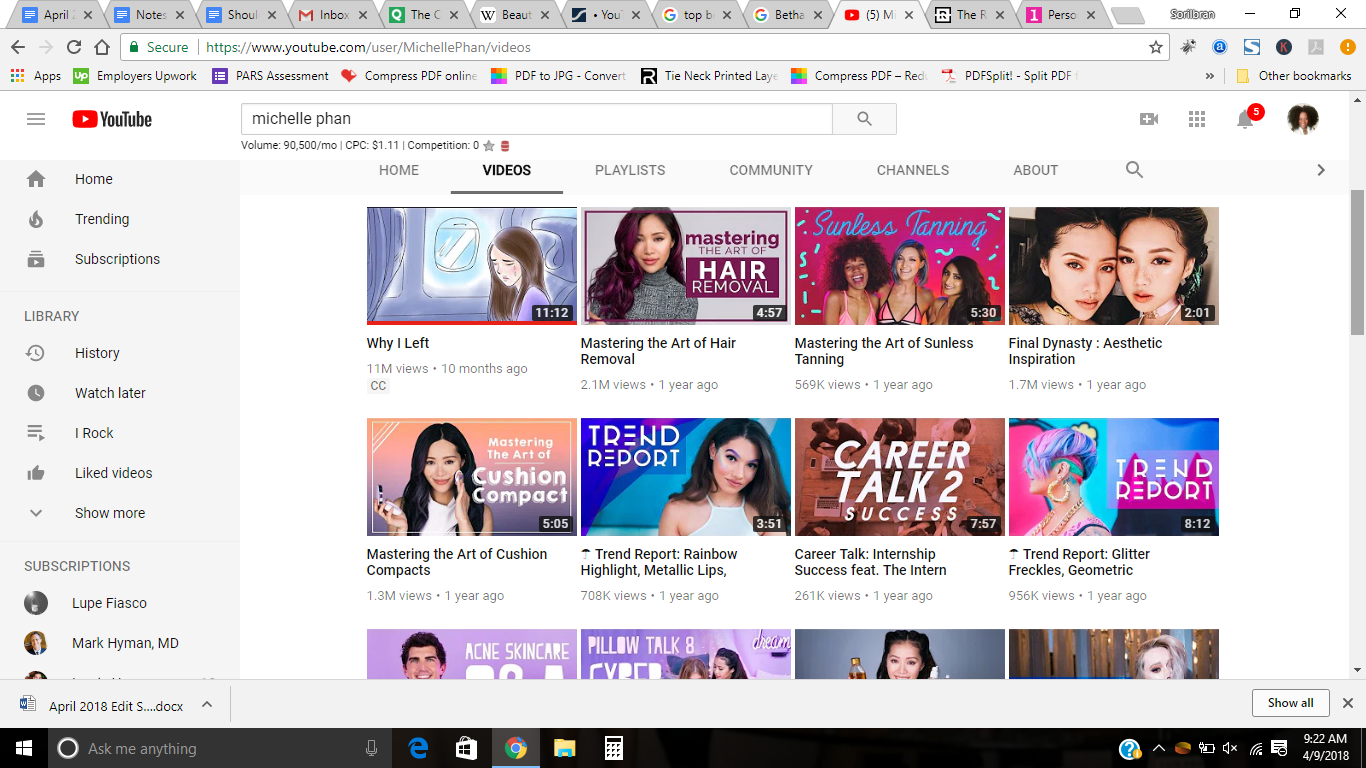Open Mastering the Art of Sunless Tanning title
The image size is (1366, 768).
(884, 351)
